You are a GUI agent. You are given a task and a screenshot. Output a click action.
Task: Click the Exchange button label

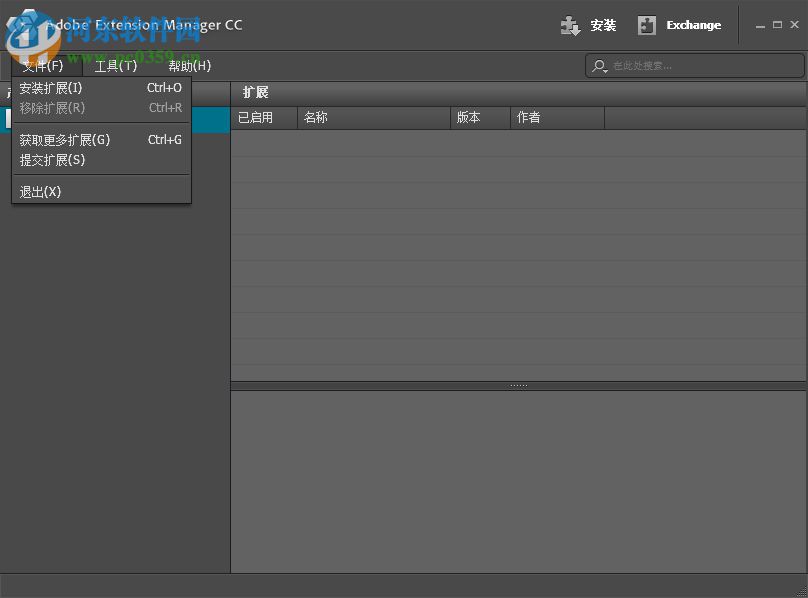point(692,25)
